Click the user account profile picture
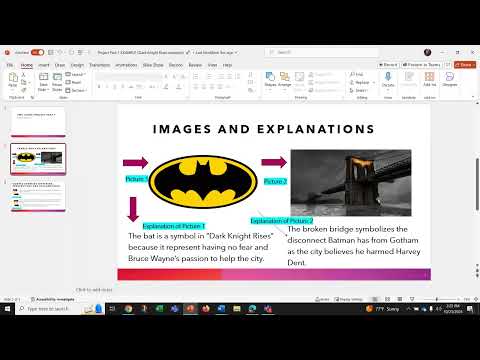Screen dimensions: 480x360 [428, 52]
